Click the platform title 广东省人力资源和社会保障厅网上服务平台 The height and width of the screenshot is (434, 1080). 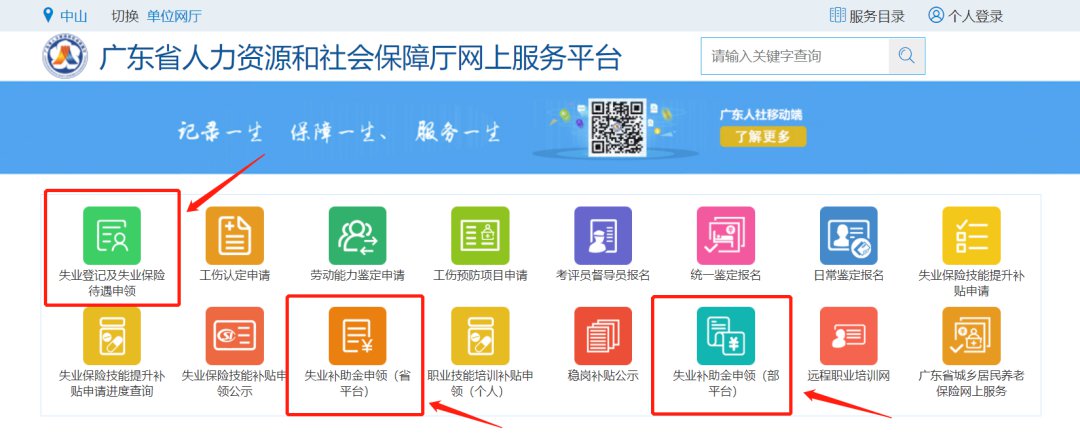click(x=360, y=58)
